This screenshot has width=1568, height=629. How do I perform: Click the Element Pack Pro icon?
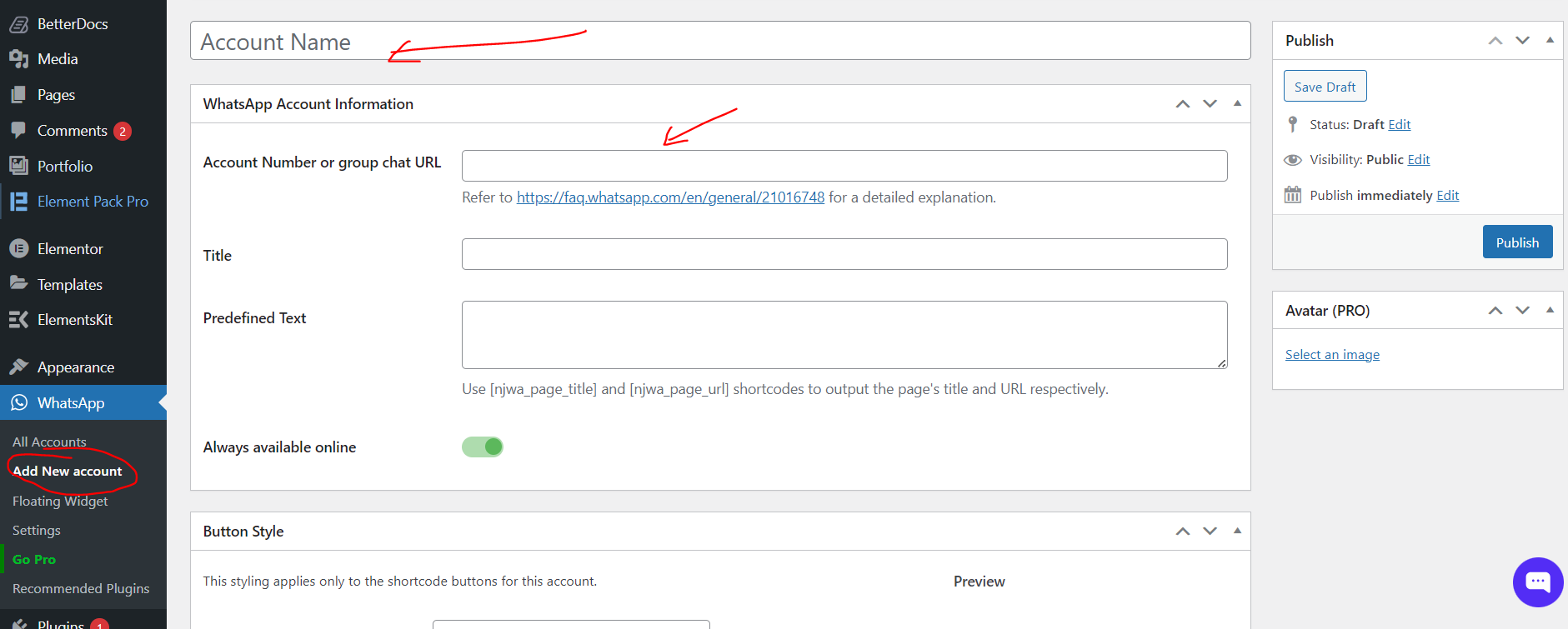[18, 202]
